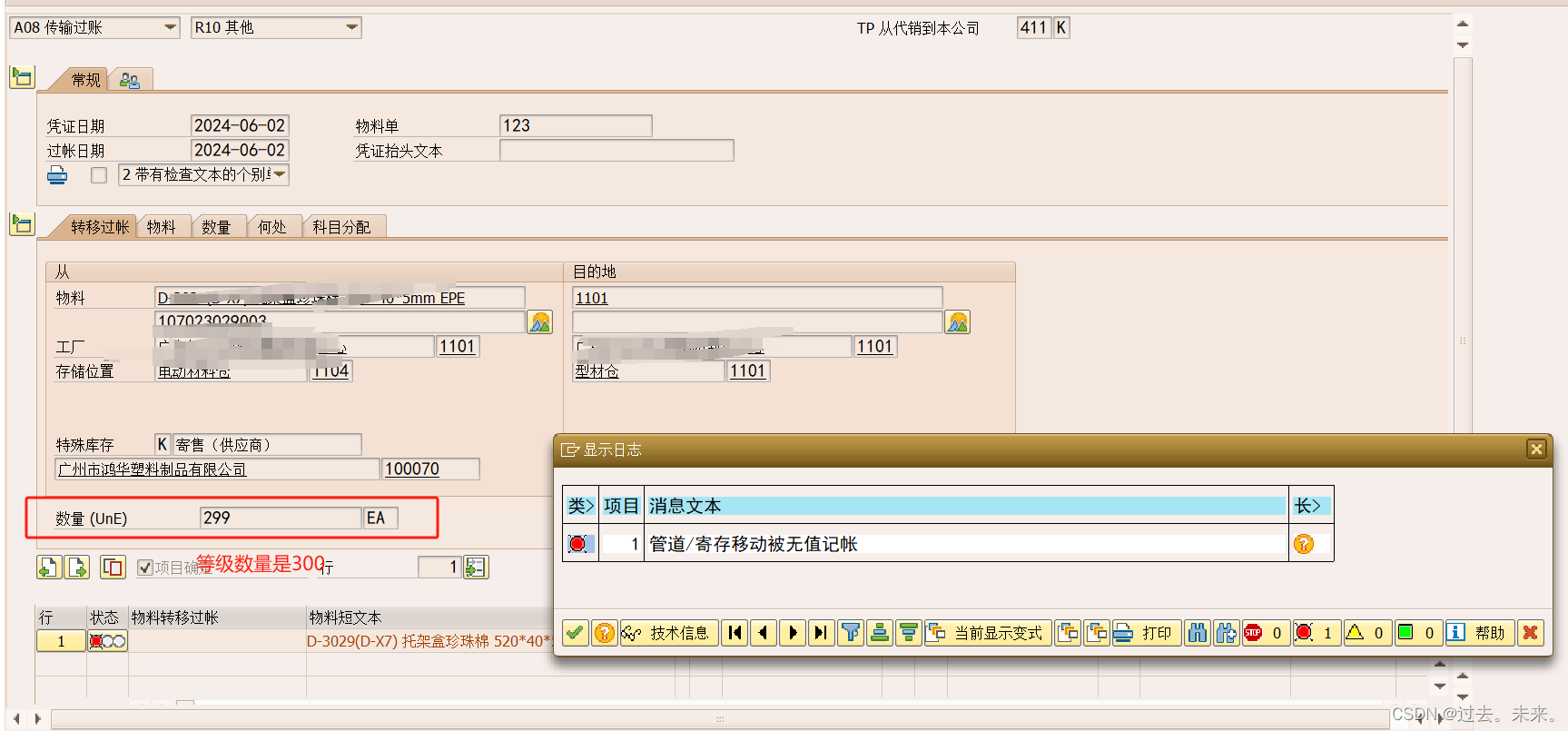
Task: Click 过帐日期 date field
Action: click(240, 150)
